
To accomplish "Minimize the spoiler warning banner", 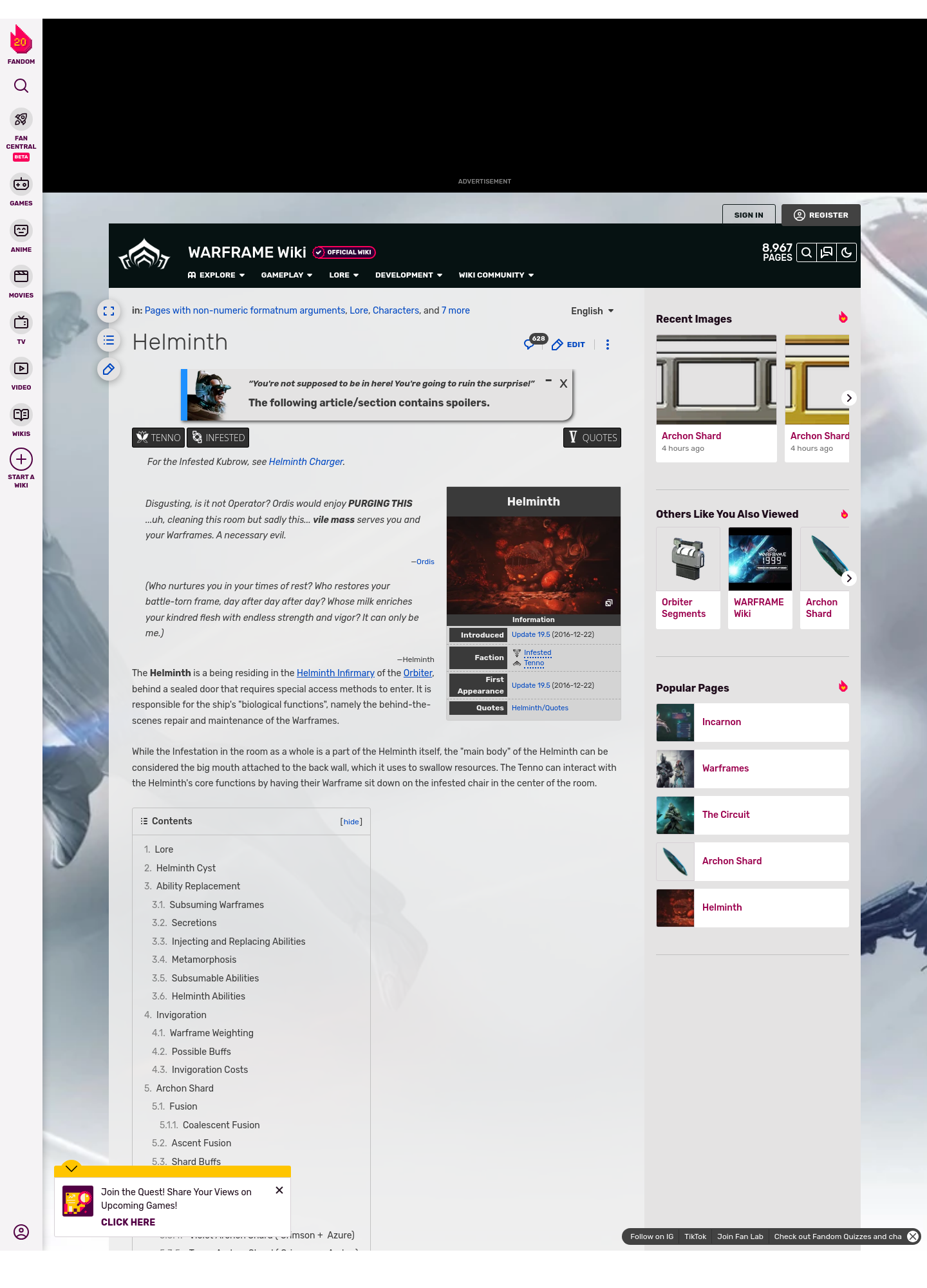I will (548, 381).
